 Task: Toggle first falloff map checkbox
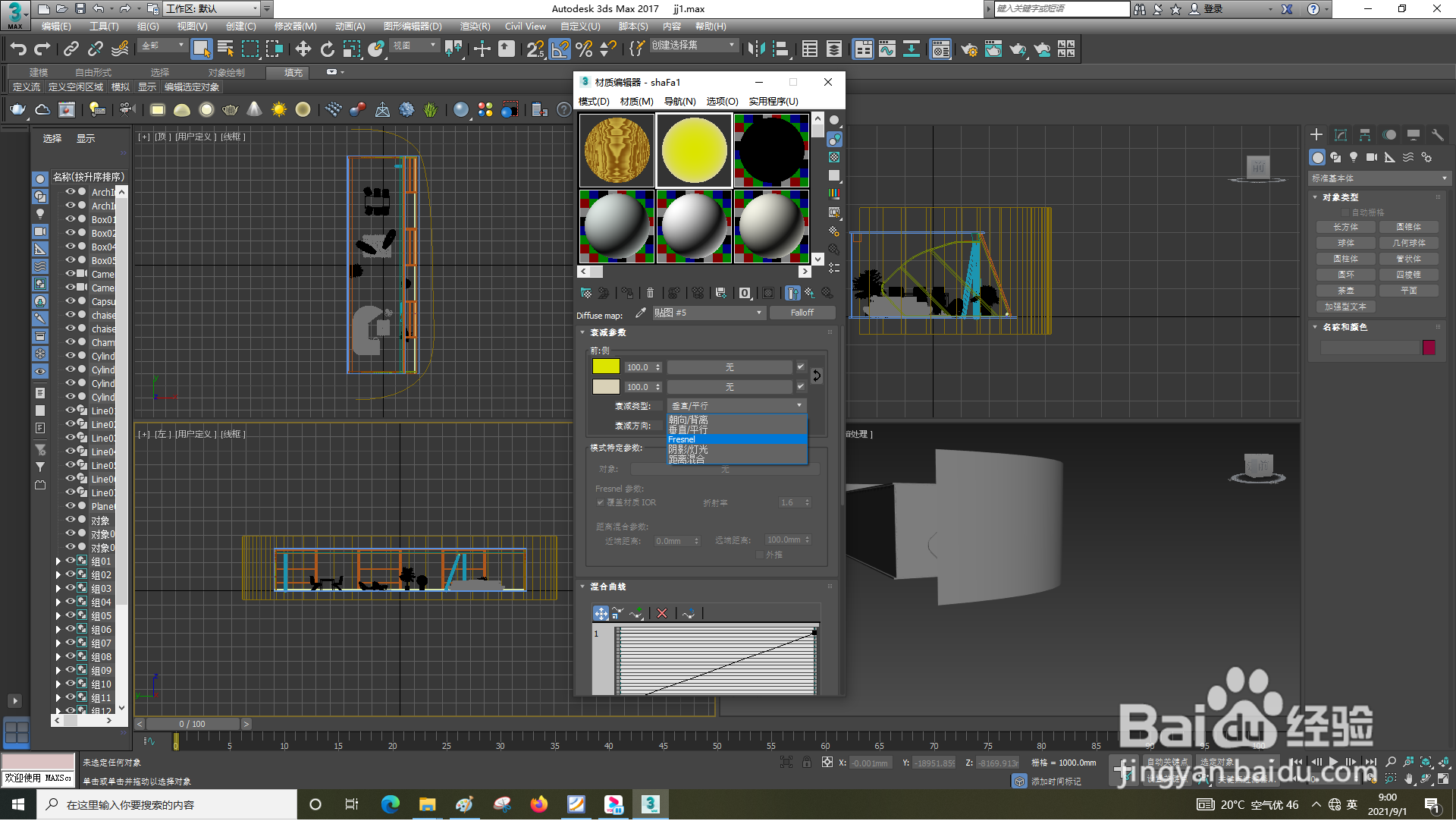[x=800, y=367]
